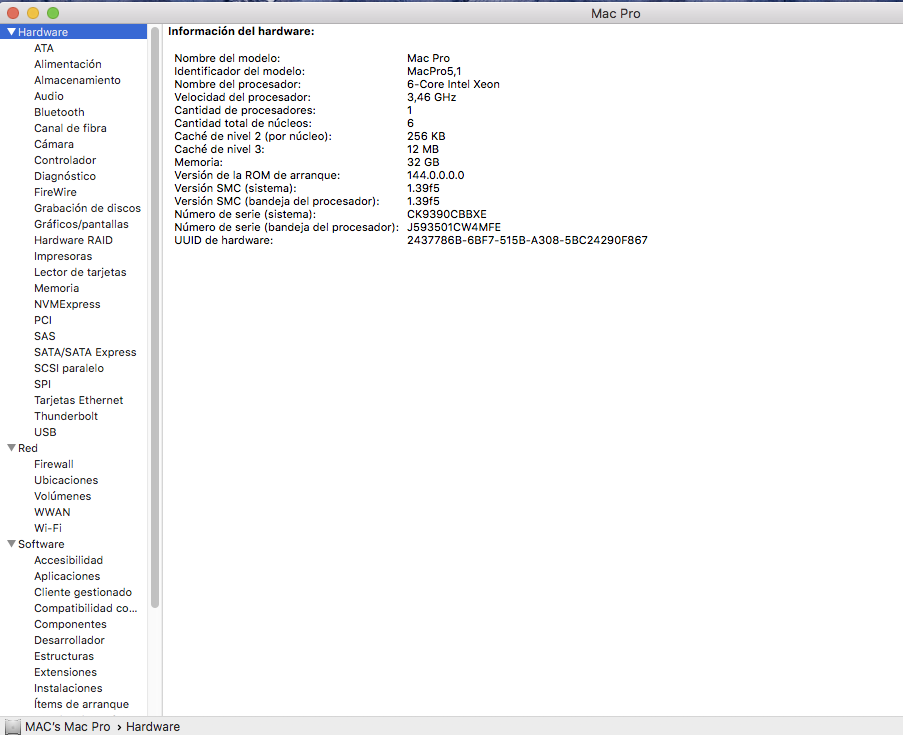
Task: Click the J593501CW4MFE tray serial number
Action: coord(454,228)
